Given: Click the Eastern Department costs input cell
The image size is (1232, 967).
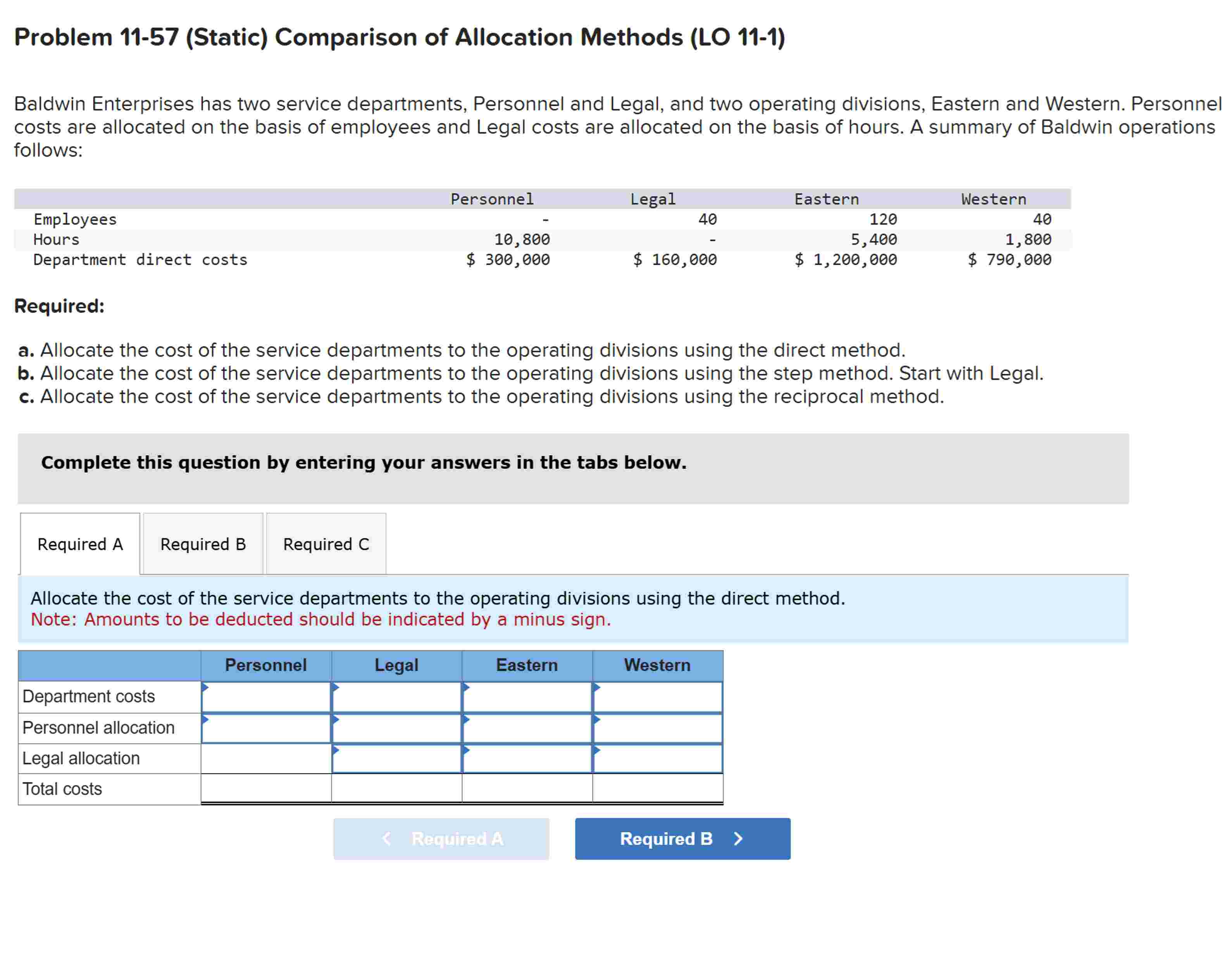Looking at the screenshot, I should pos(527,696).
